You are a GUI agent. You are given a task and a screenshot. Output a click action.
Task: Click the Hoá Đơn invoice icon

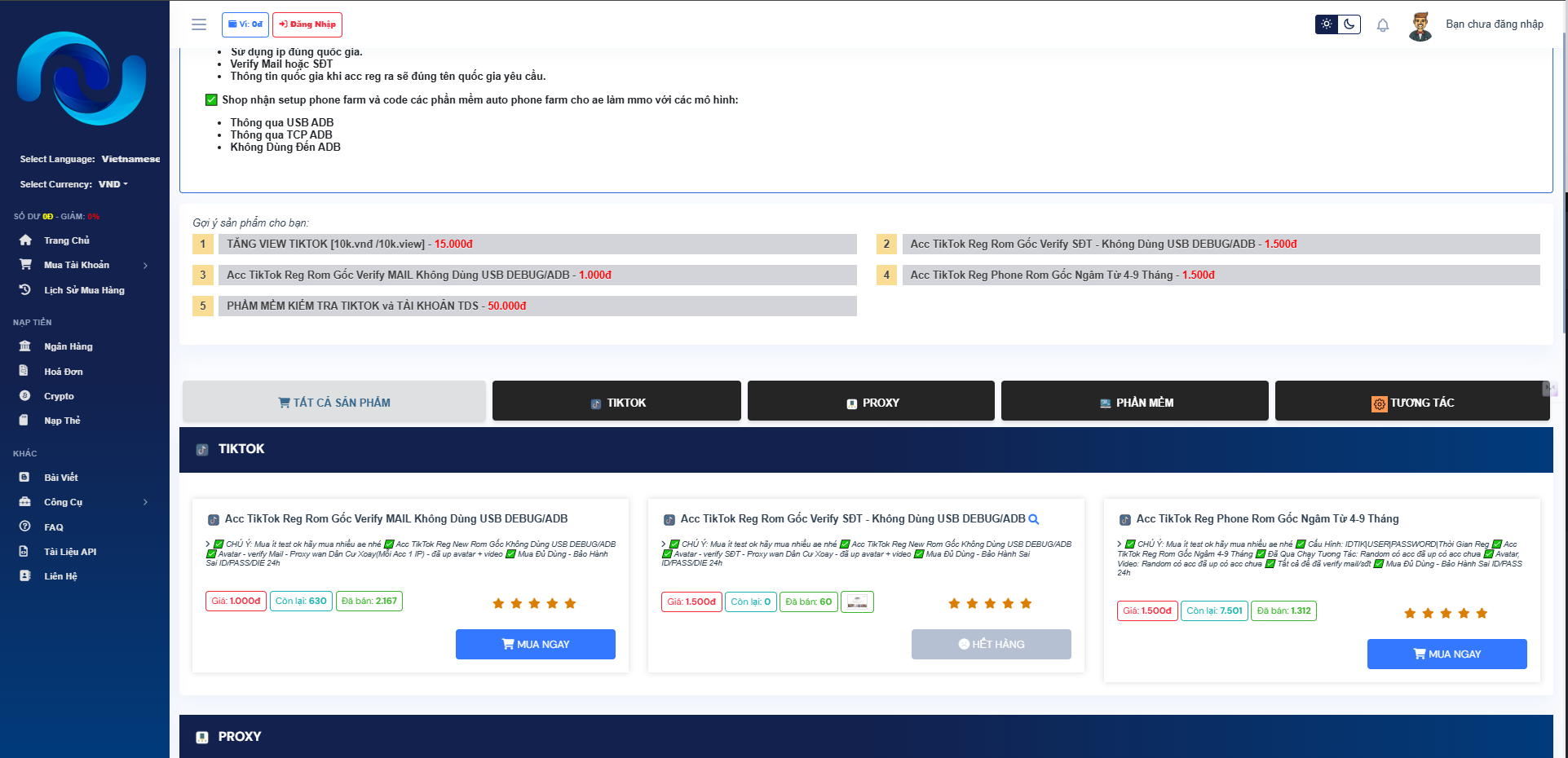click(24, 371)
